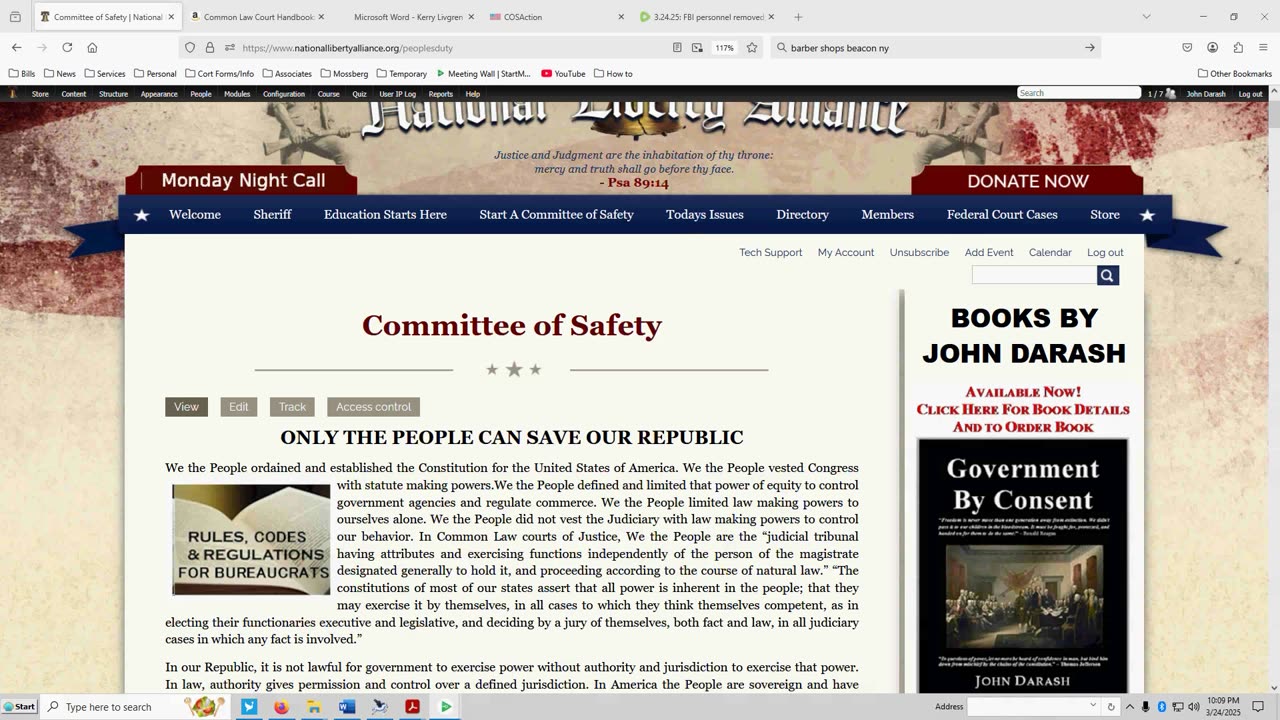Click the admin toolbar Search field

click(x=1079, y=93)
